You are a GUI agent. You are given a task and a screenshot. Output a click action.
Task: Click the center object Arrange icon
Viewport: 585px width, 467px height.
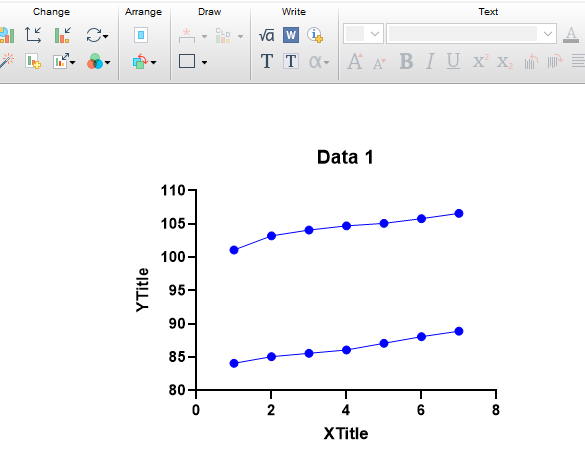(141, 35)
